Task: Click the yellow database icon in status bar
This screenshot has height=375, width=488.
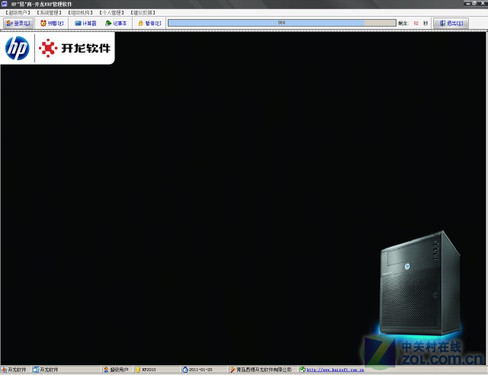Action: 138,370
